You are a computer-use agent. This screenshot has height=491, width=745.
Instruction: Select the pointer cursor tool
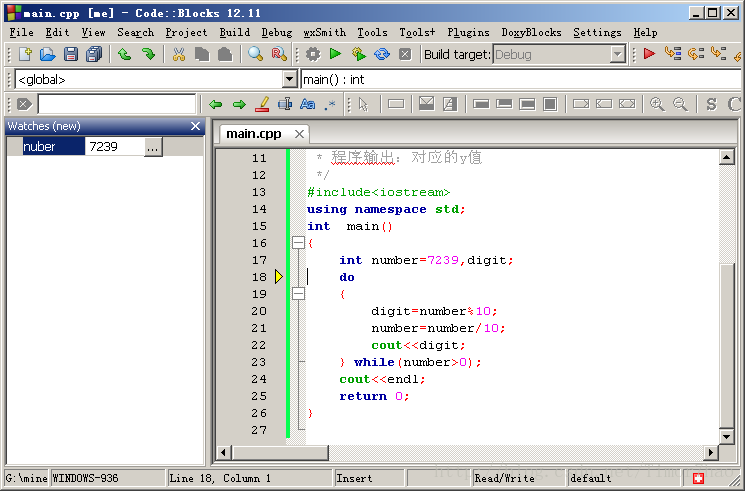(363, 104)
